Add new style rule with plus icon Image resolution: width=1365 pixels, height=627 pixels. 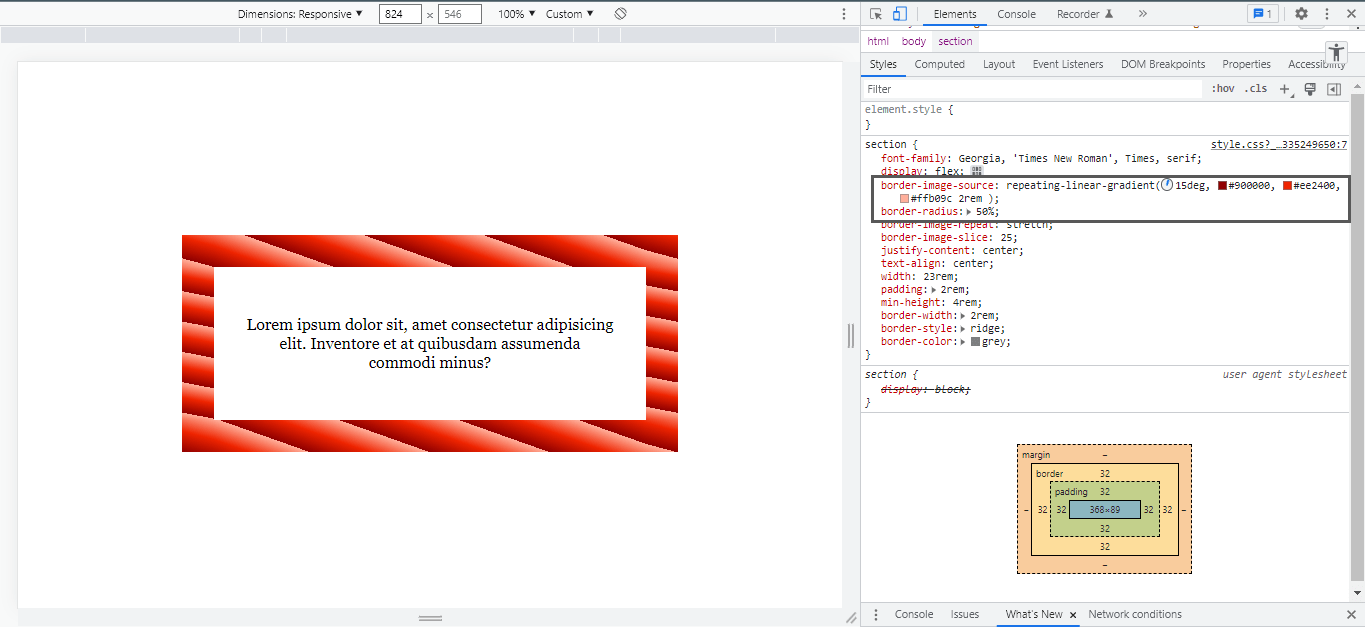point(1286,89)
